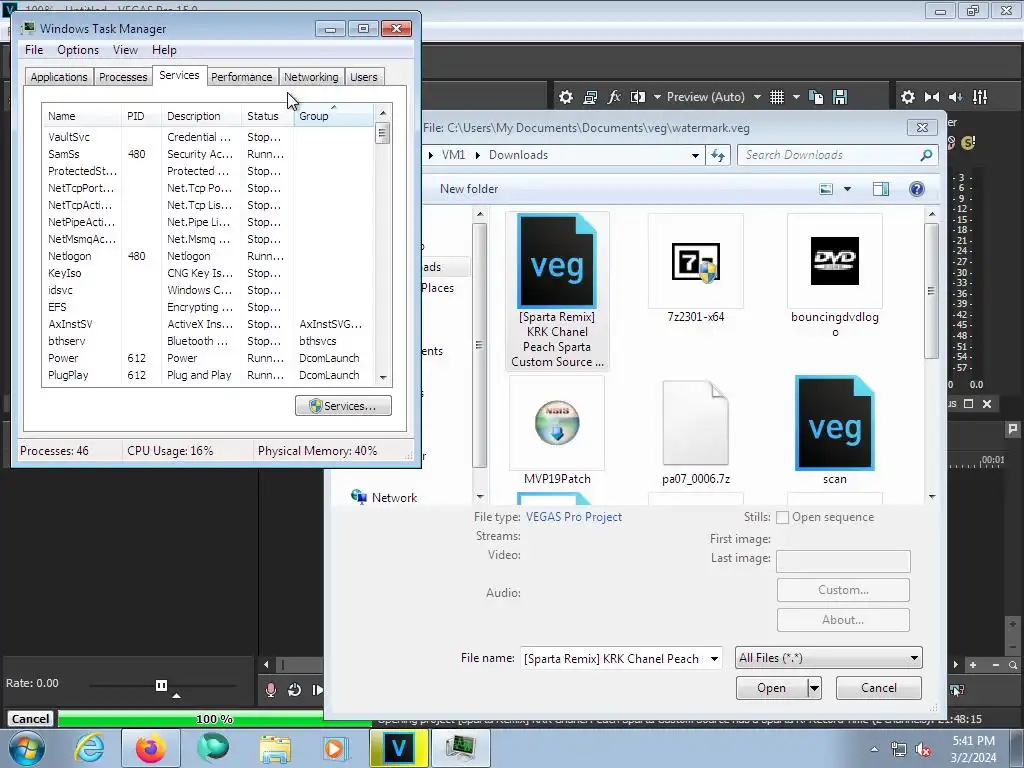Click timeline zoom-out minus icon
The width and height of the screenshot is (1024, 768).
tap(995, 665)
